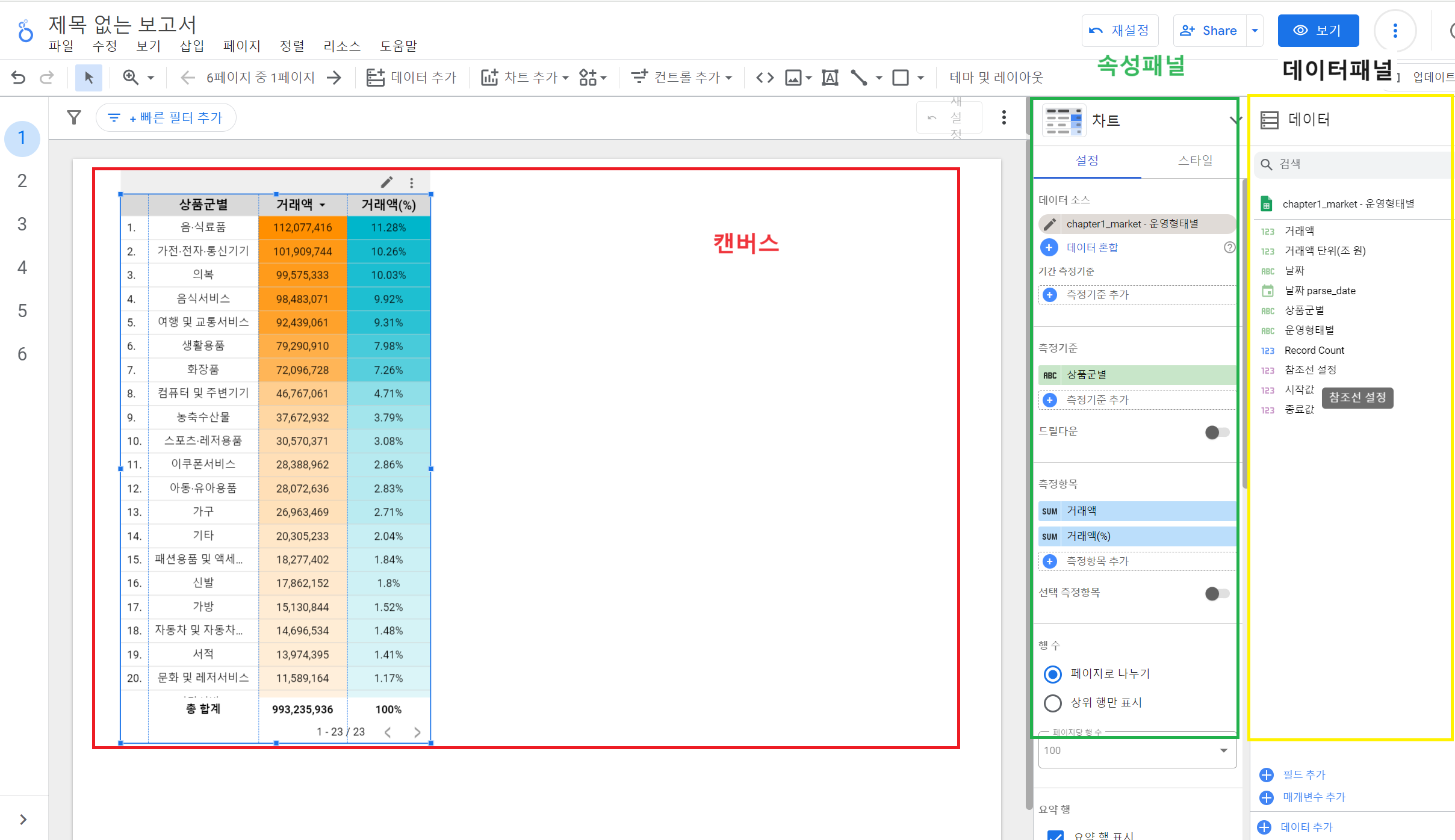
Task: Click the pencil edit icon above table
Action: coord(386,182)
